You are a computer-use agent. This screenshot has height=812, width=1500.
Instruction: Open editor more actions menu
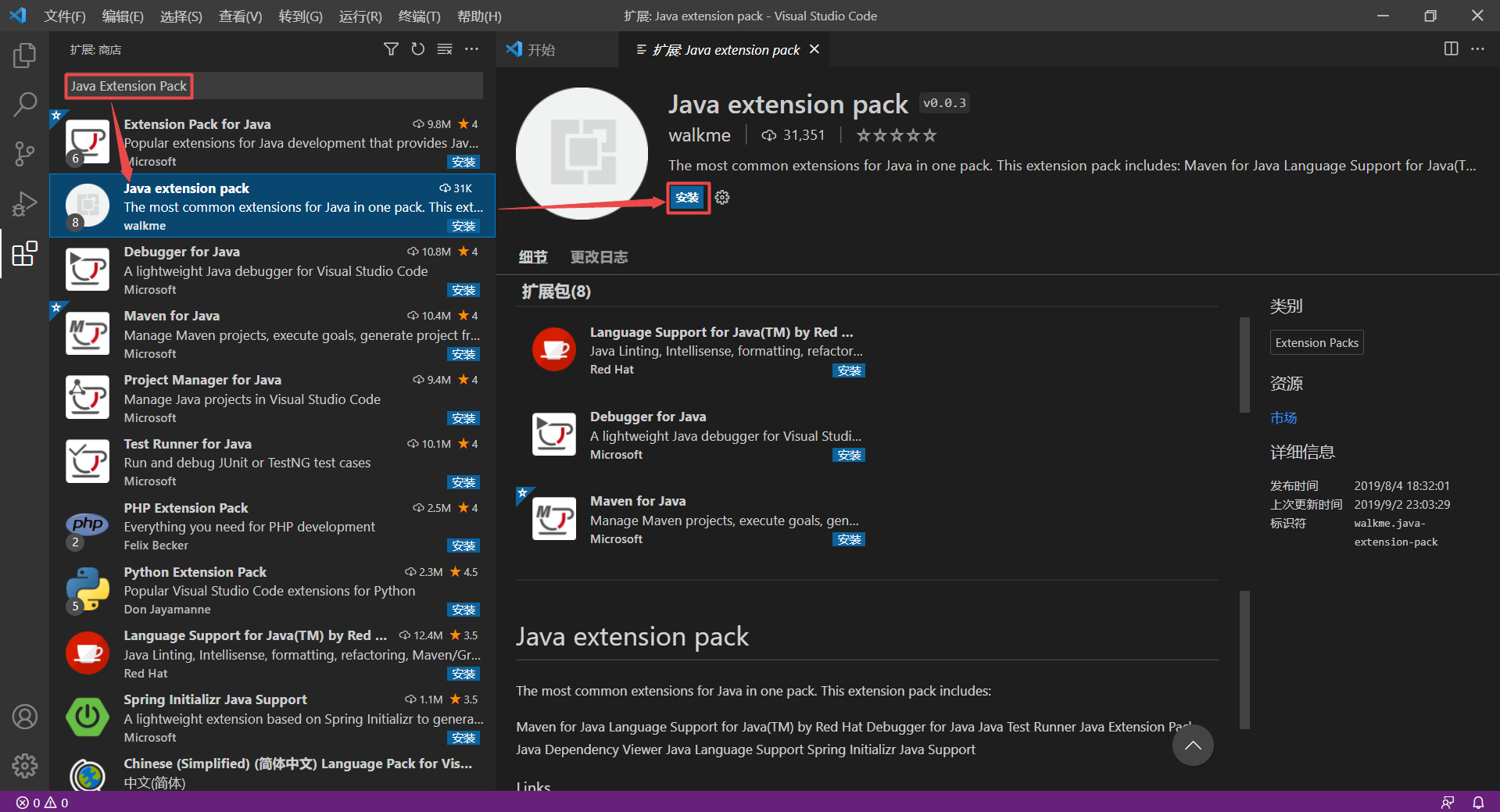coord(1477,48)
